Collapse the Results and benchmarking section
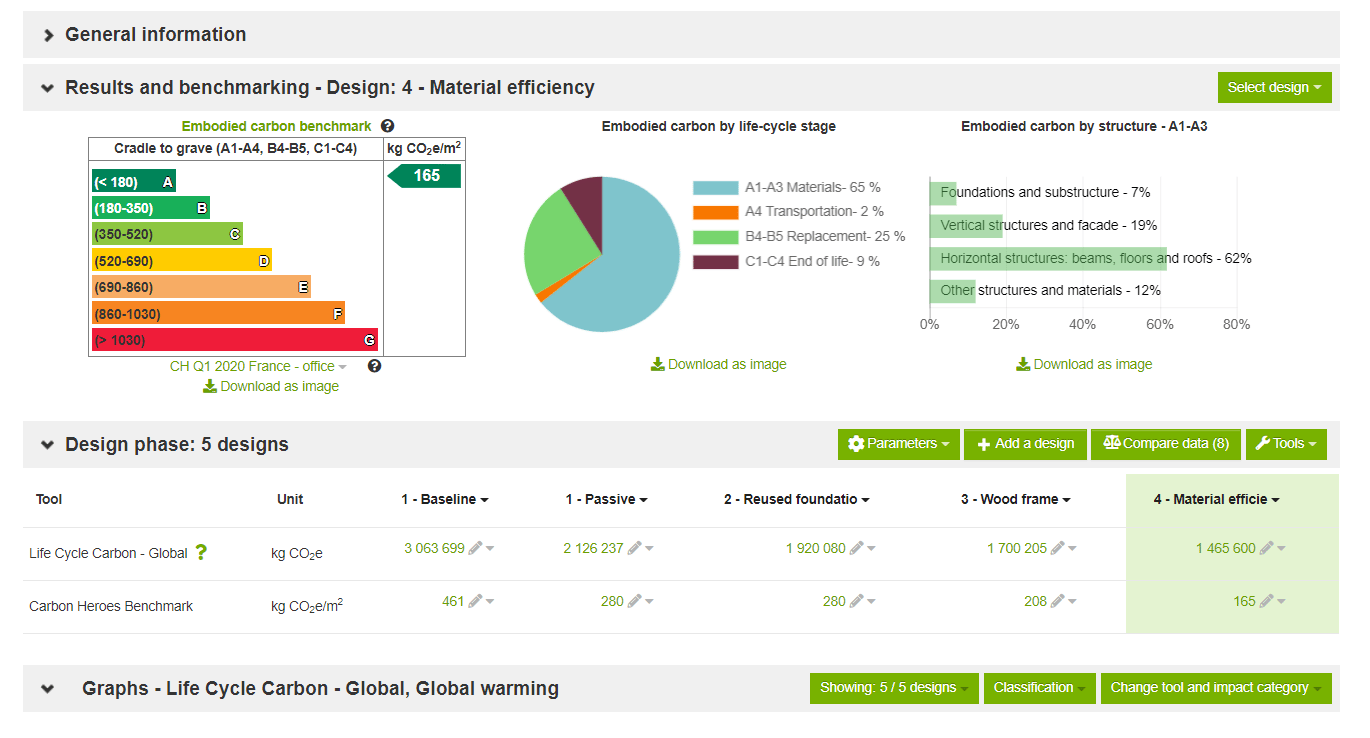1370x738 pixels. [48, 88]
